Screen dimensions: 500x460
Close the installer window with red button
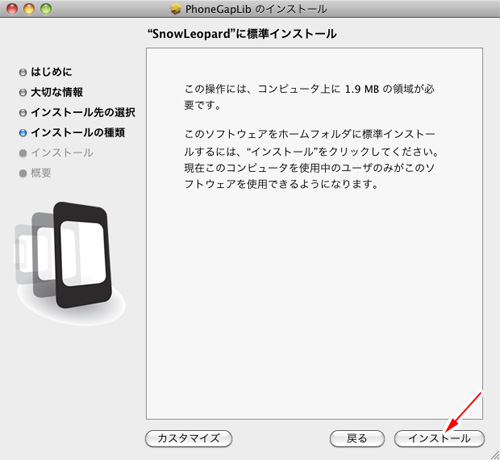(x=12, y=9)
